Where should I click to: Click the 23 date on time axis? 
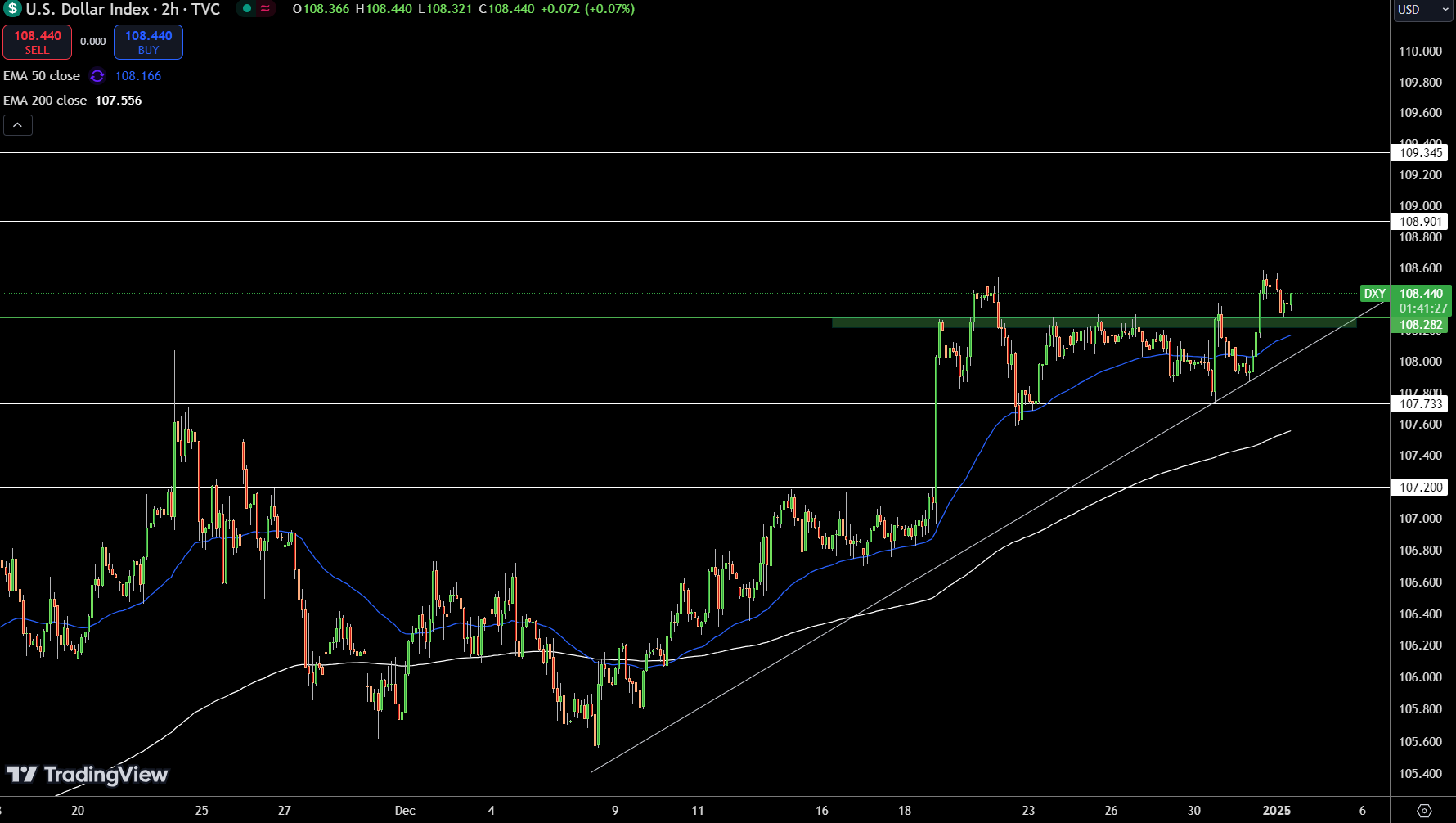coord(1028,811)
